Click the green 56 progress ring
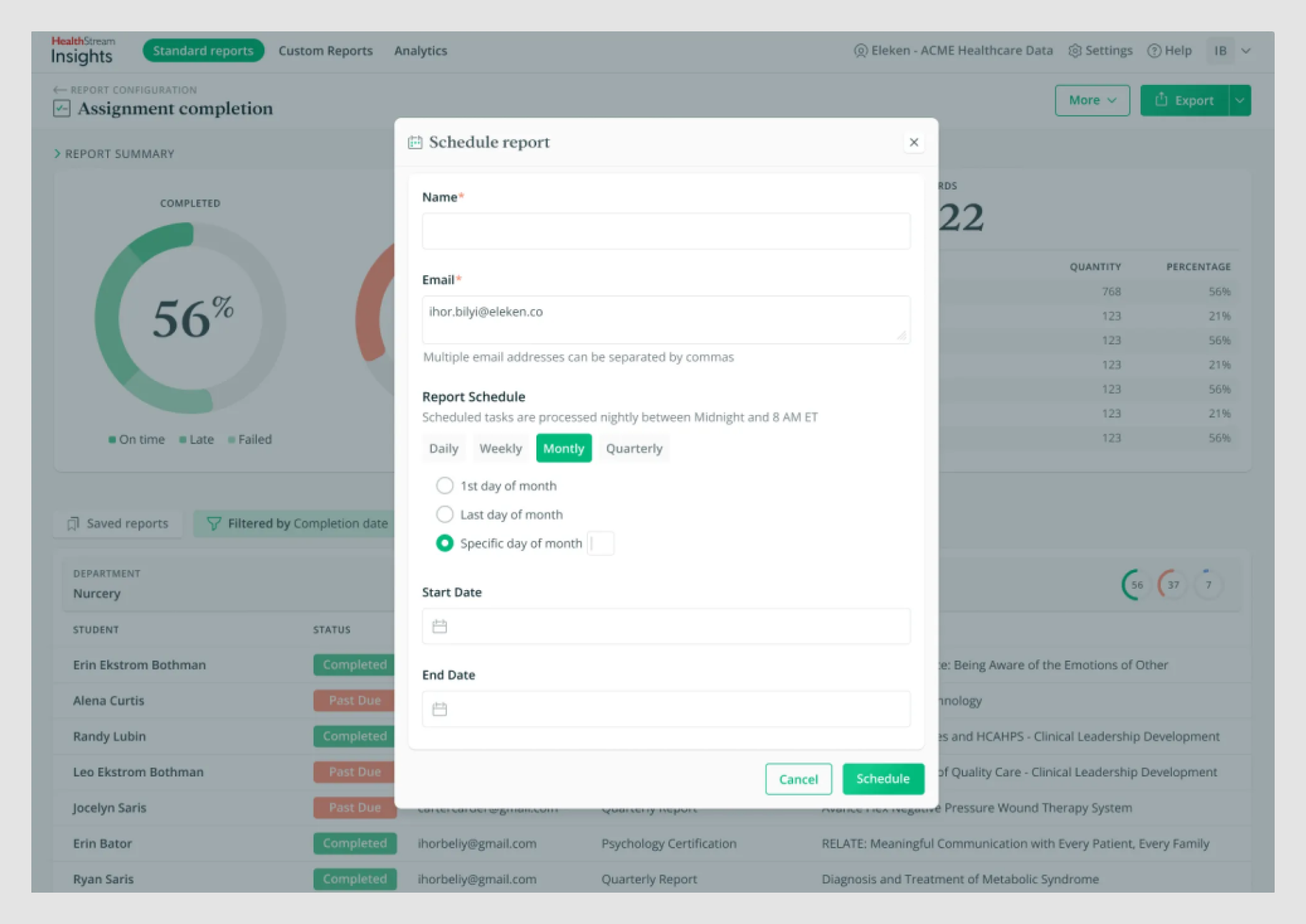The width and height of the screenshot is (1306, 924). tap(1137, 585)
